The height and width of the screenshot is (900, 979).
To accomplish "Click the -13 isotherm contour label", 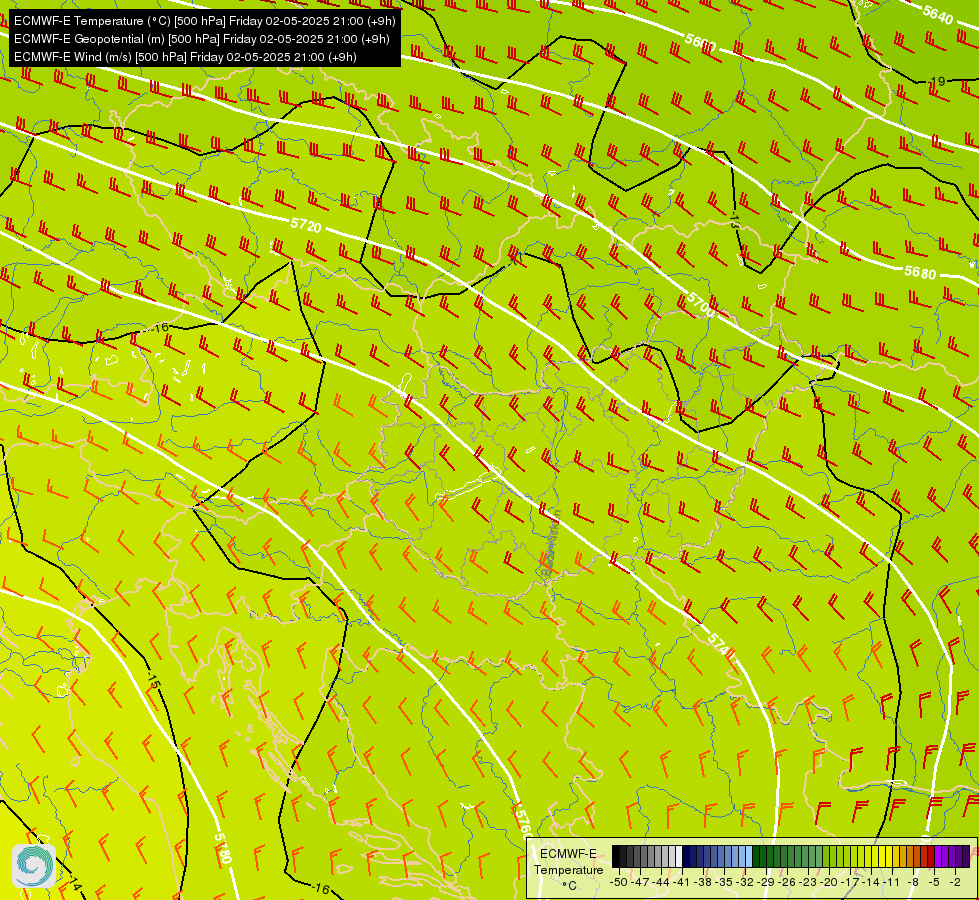I will point(735,220).
